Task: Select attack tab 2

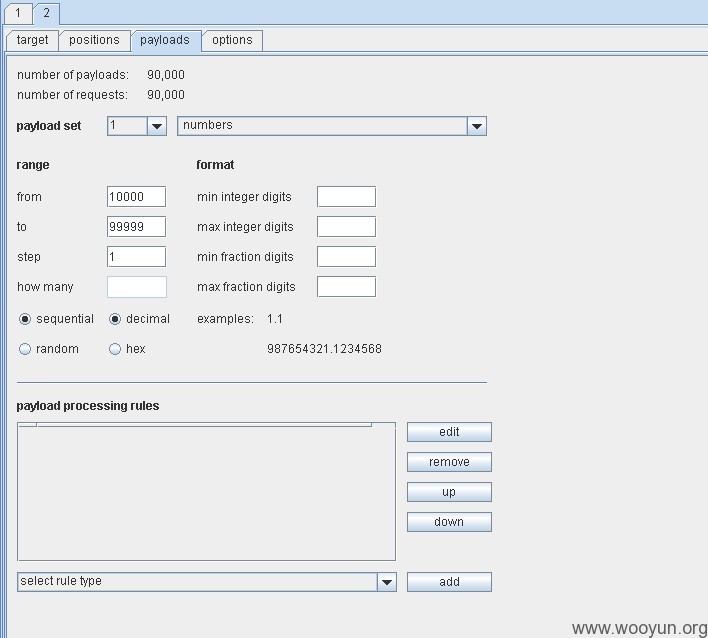Action: point(46,13)
